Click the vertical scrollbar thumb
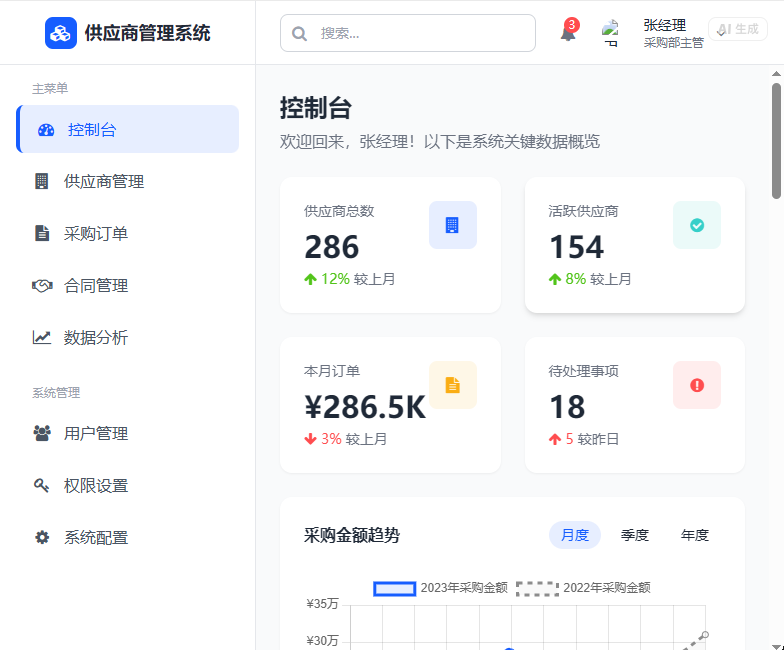Viewport: 784px width, 650px height. tap(776, 141)
